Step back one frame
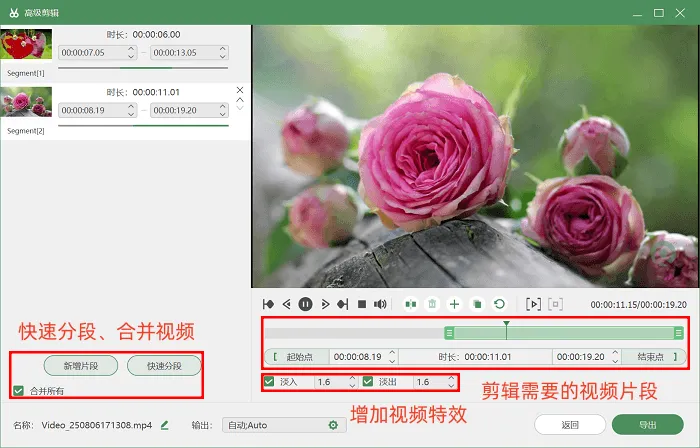This screenshot has width=700, height=448. [x=287, y=304]
